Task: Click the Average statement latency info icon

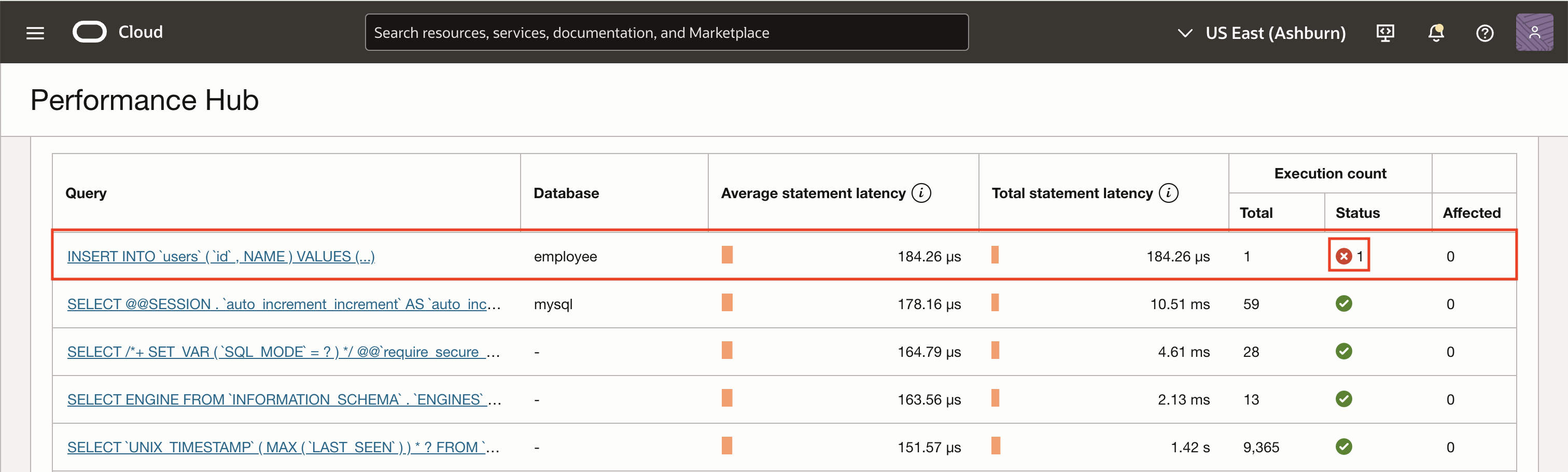Action: (x=921, y=192)
